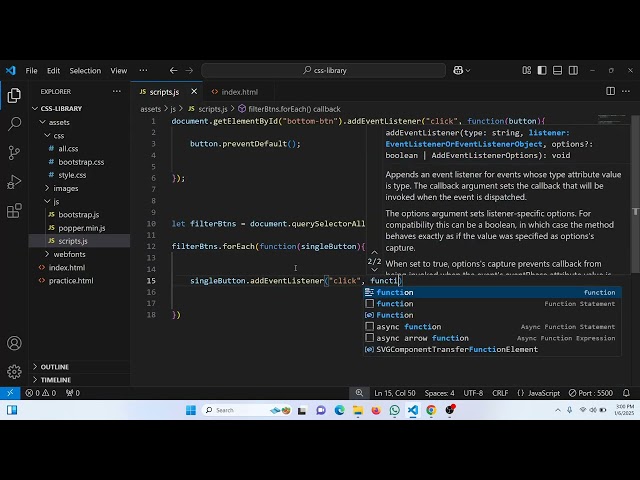Open the Copilot chat icon
Image resolution: width=640 pixels, height=480 pixels.
coord(458,70)
